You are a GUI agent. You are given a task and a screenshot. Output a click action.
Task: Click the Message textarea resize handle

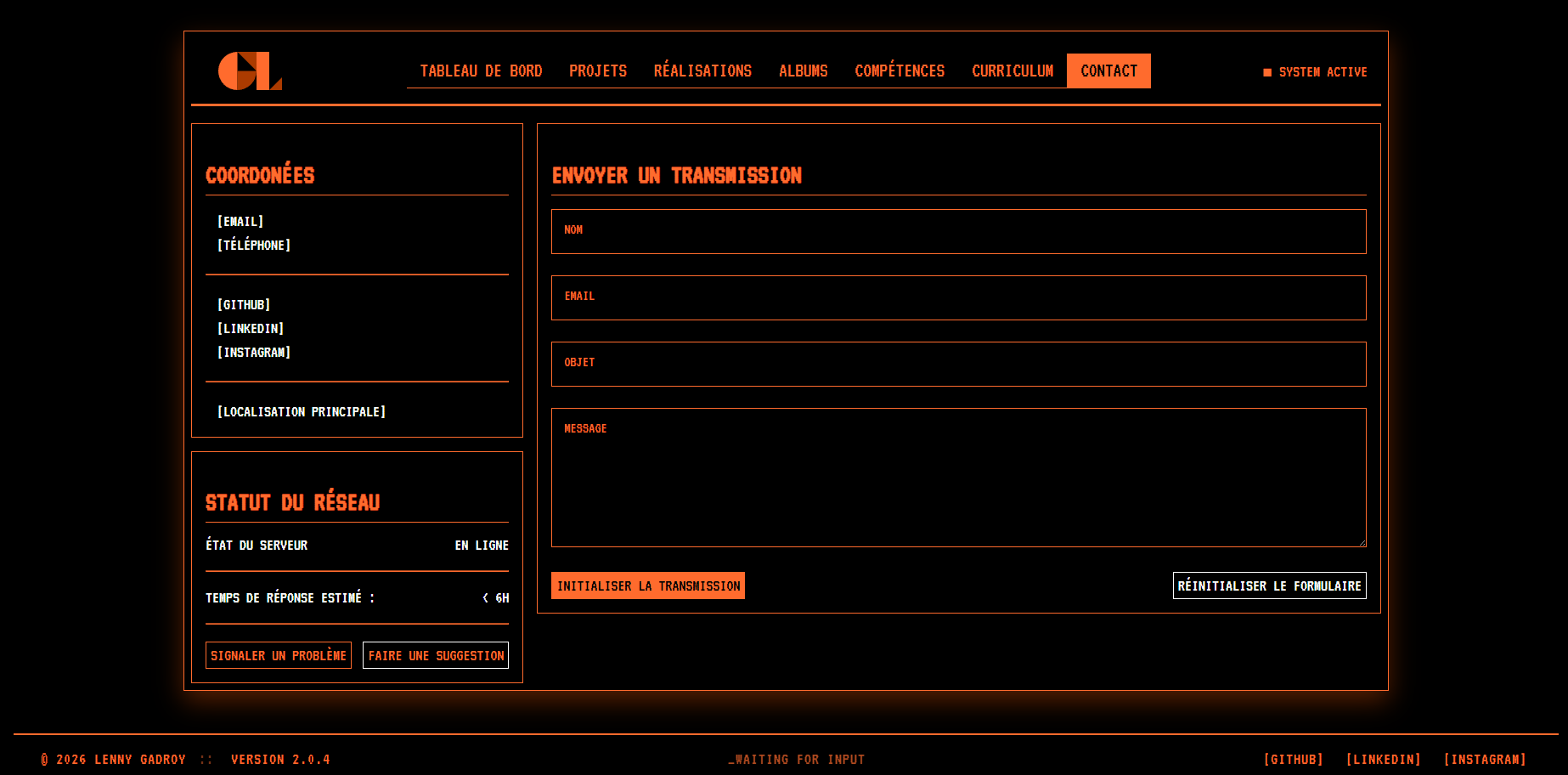pyautogui.click(x=1362, y=542)
